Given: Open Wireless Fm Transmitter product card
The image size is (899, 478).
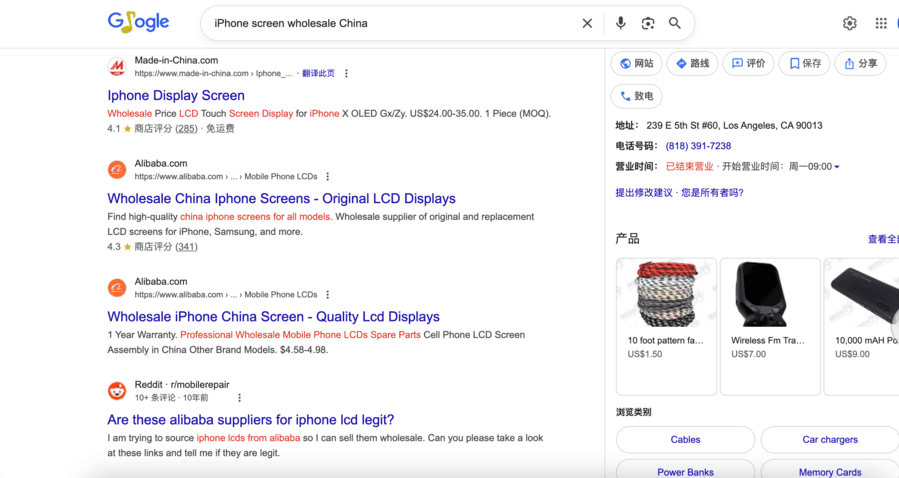Looking at the screenshot, I should [x=770, y=327].
